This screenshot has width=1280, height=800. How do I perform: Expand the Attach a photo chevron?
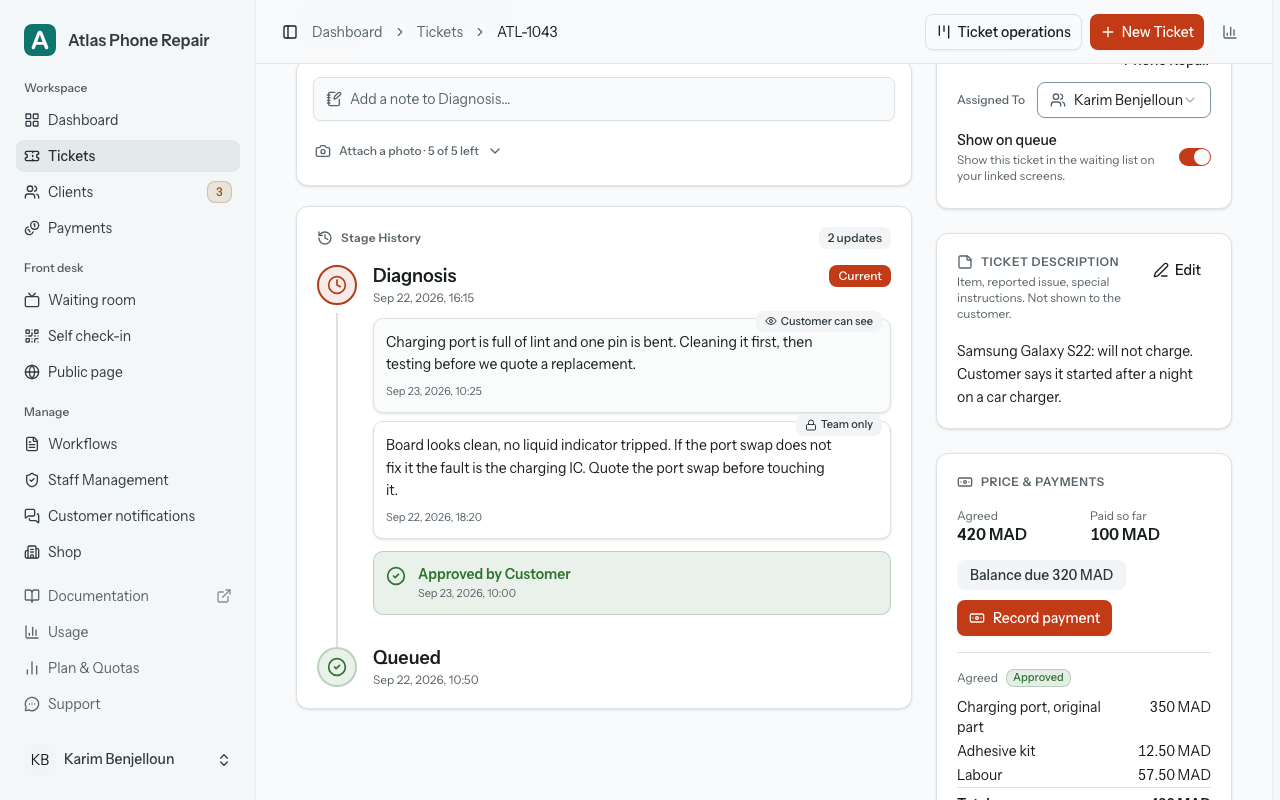(495, 151)
